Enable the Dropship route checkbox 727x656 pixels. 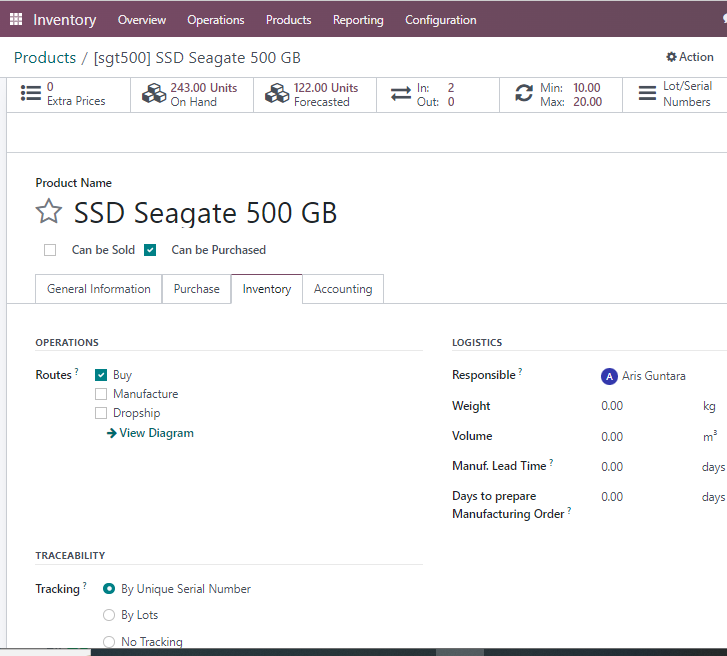101,413
